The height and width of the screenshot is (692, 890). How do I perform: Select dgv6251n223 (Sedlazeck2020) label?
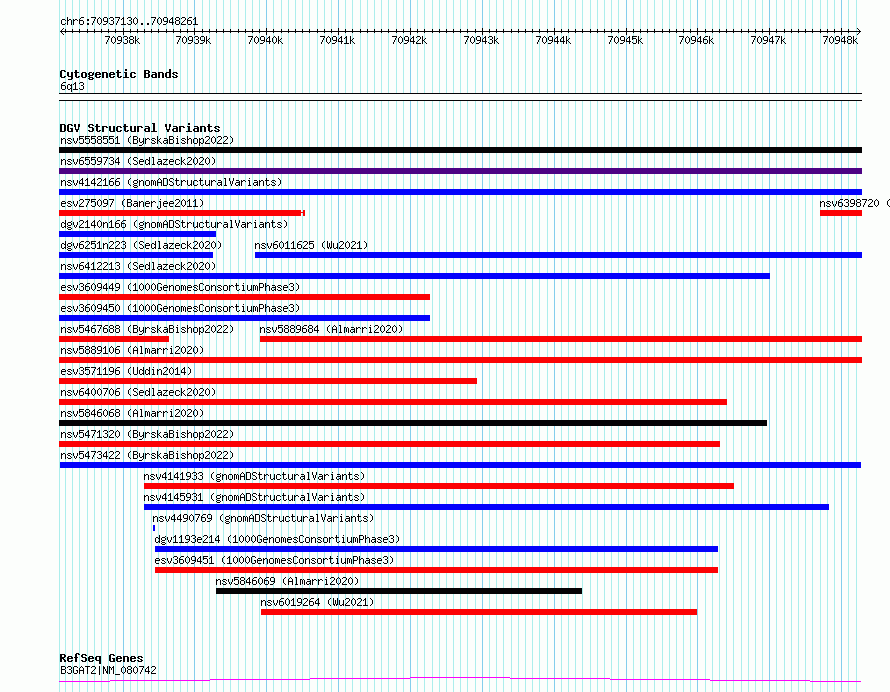(141, 245)
